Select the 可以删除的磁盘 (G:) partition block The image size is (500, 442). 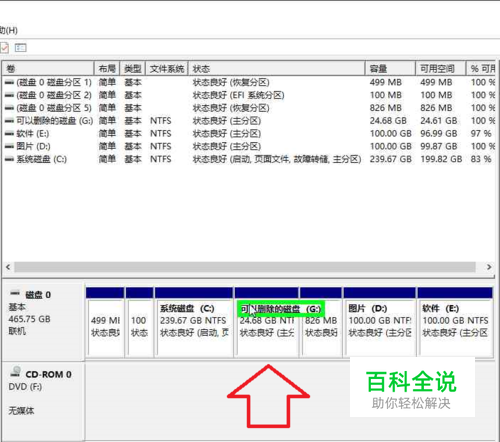tap(266, 322)
